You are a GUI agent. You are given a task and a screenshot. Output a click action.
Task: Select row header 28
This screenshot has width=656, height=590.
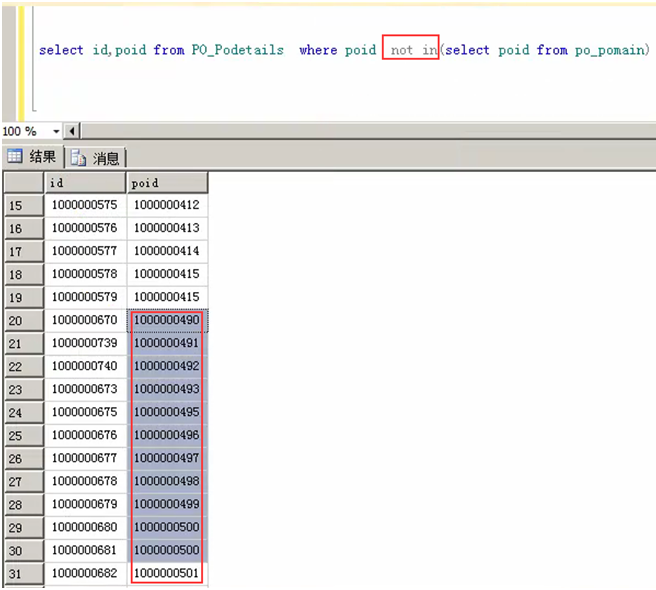coord(24,505)
